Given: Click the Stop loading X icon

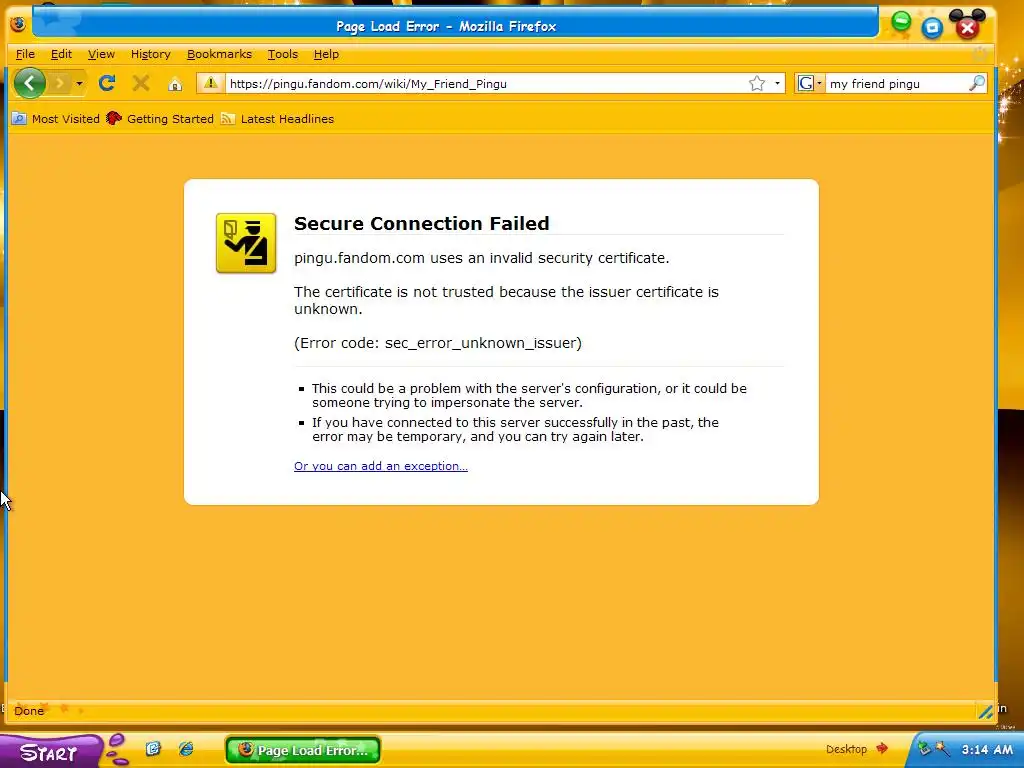Looking at the screenshot, I should (140, 83).
